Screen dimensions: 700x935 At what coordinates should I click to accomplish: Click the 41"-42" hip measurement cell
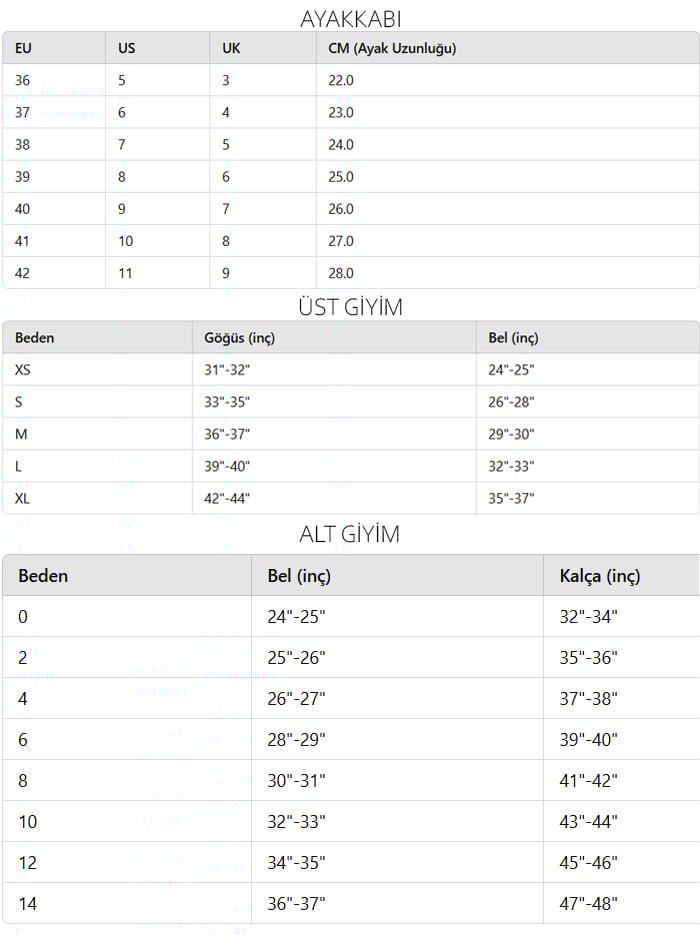[x=588, y=781]
